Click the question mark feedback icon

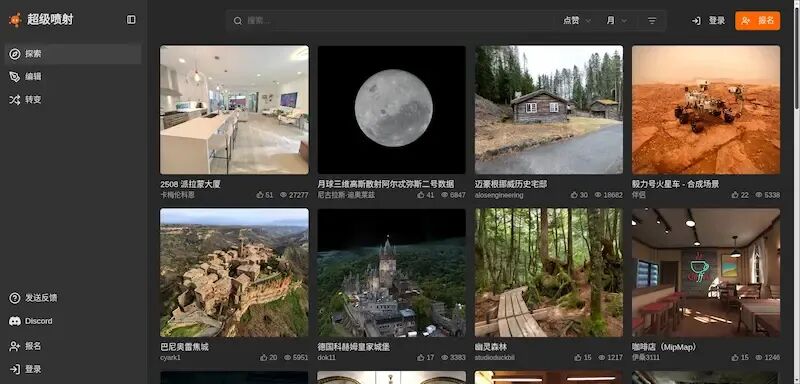pyautogui.click(x=15, y=298)
